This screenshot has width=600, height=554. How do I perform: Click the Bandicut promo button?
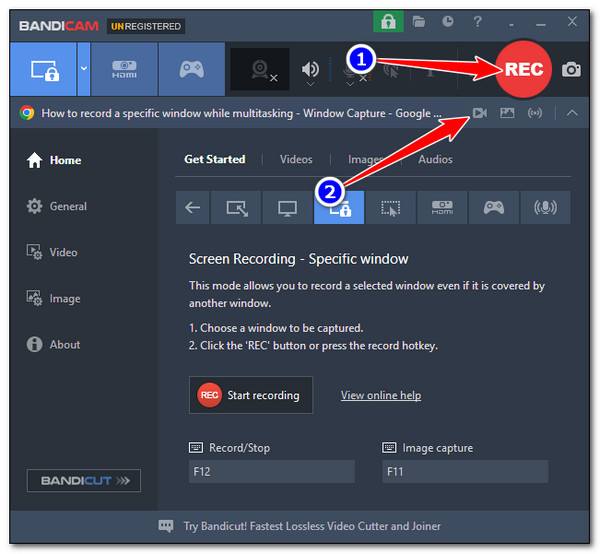point(84,481)
